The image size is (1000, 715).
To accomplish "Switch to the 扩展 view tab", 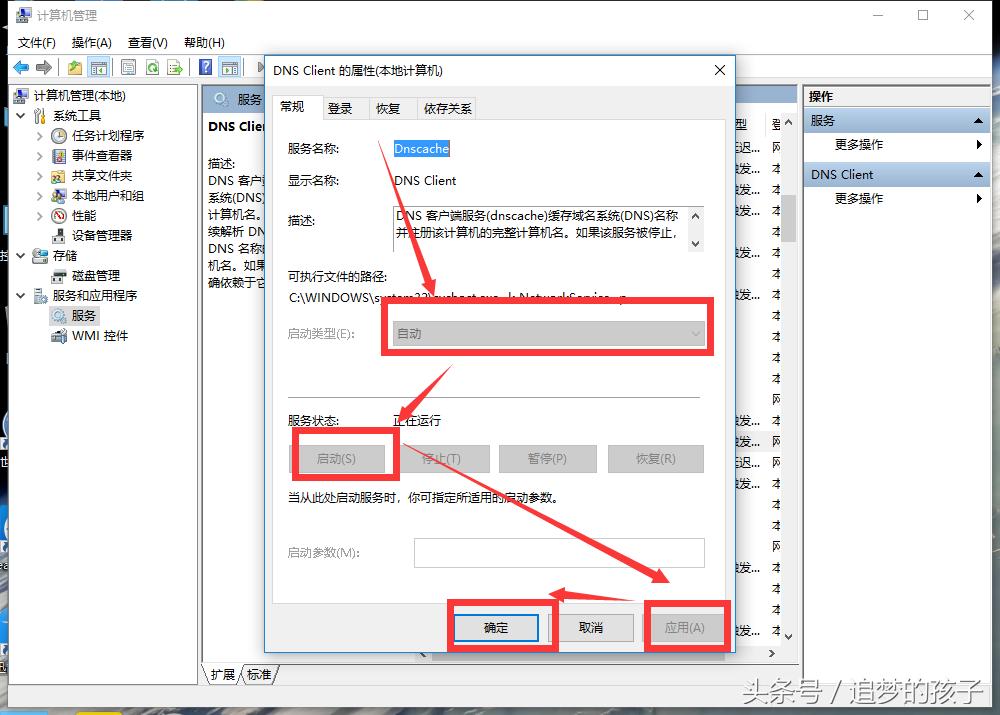I will pos(222,675).
